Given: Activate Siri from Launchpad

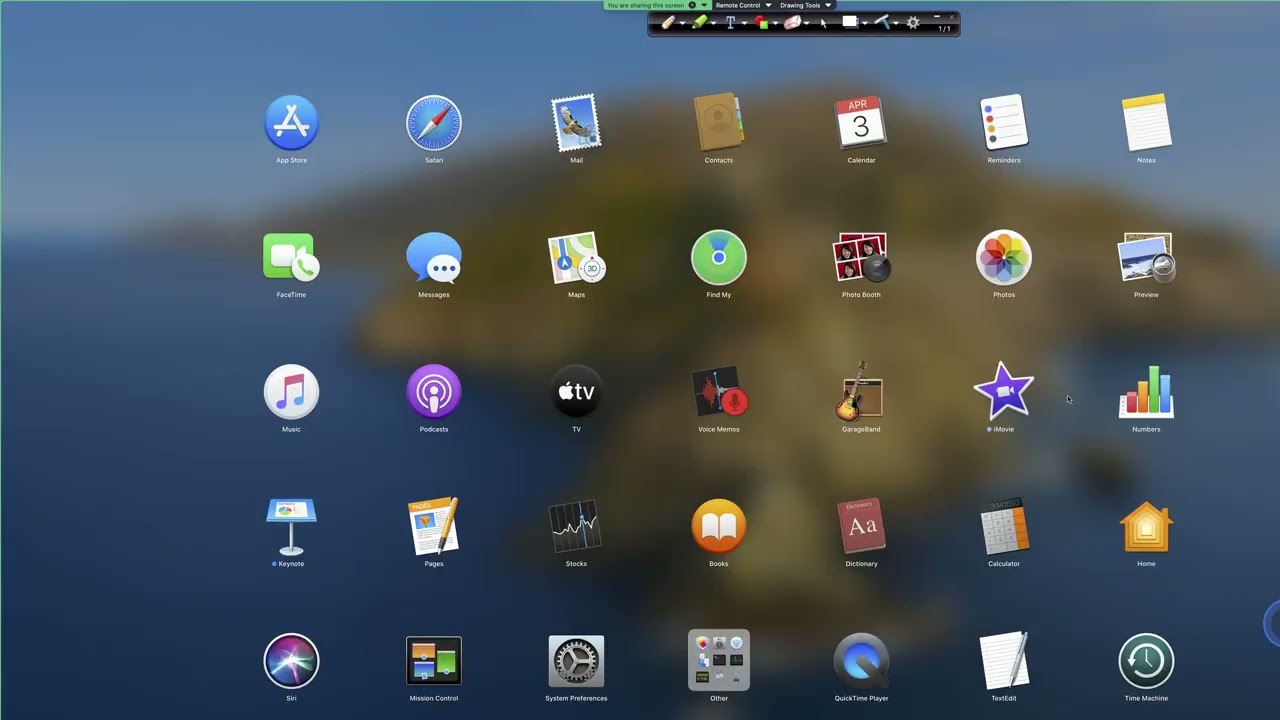Looking at the screenshot, I should (291, 661).
